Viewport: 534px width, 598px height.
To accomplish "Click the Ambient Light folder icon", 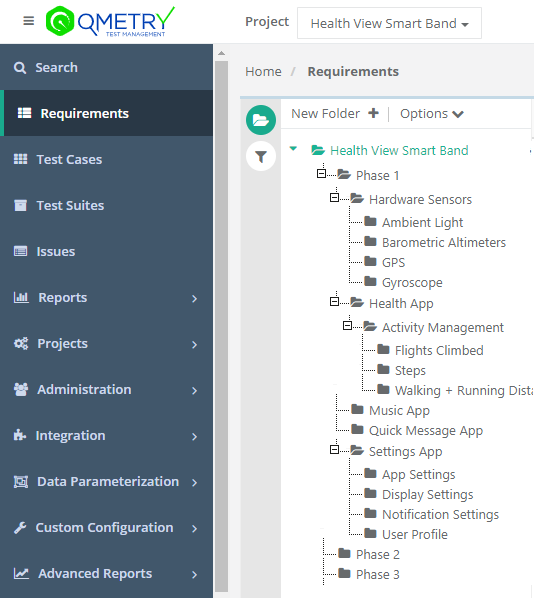I will pyautogui.click(x=370, y=221).
